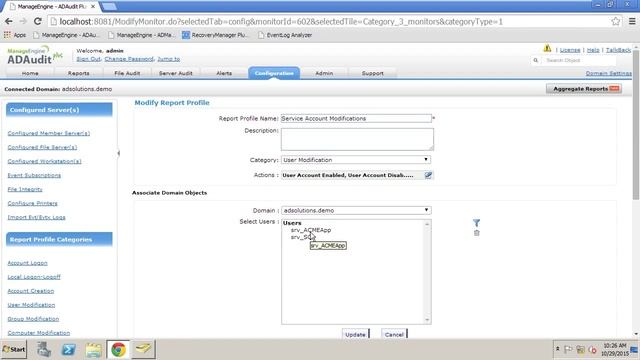Open Event Subscriptions link
This screenshot has height=360, width=640.
pyautogui.click(x=34, y=175)
